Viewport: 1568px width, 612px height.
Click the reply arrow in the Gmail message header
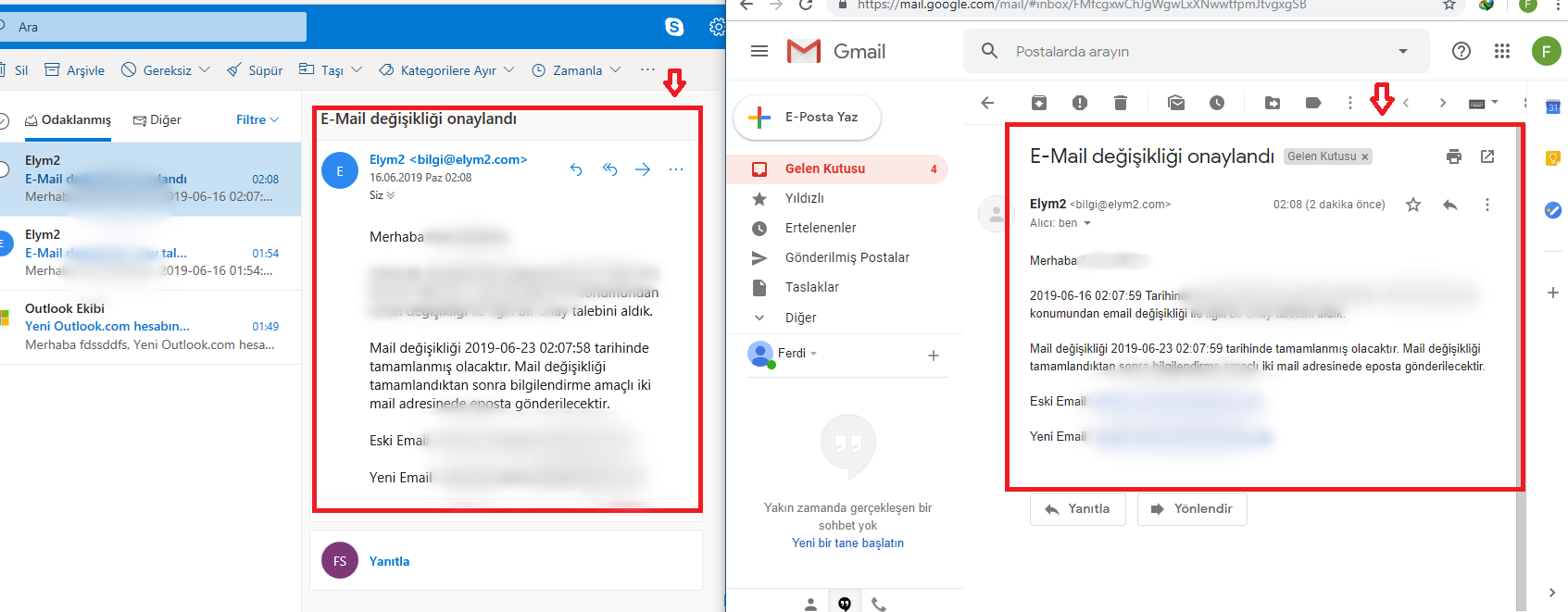coord(1450,205)
